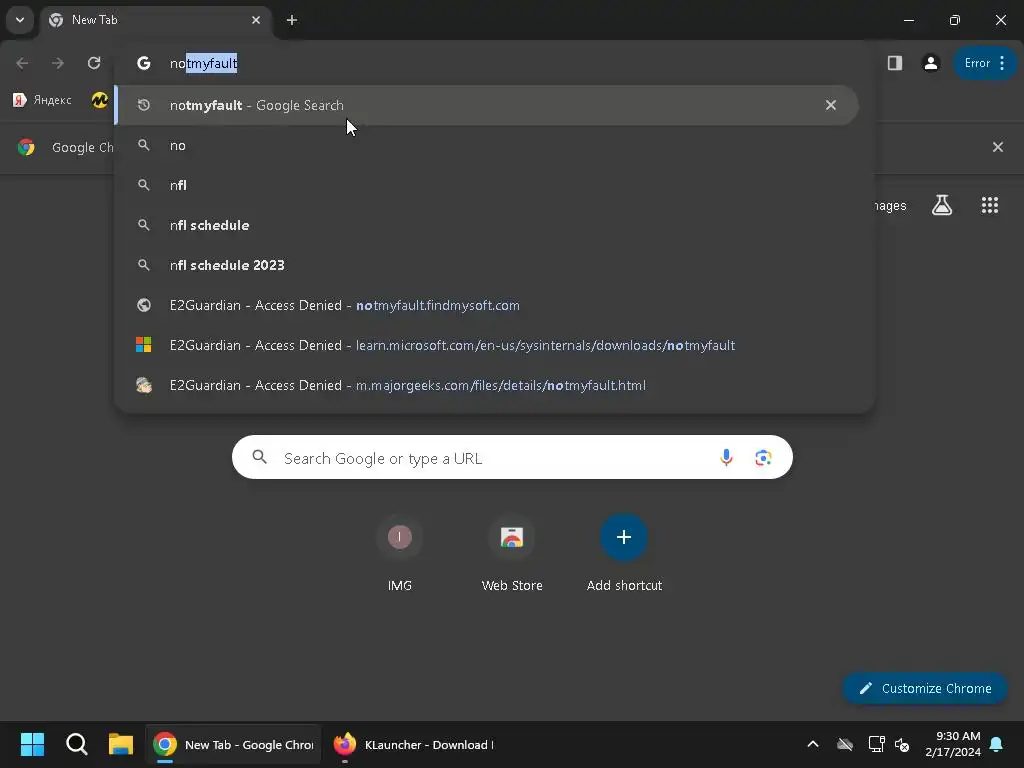
Task: Click the cloud sync tray icon
Action: (x=845, y=744)
